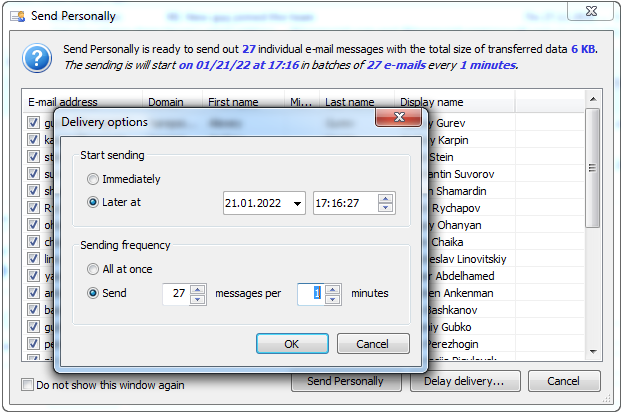Viewport: 623px width, 414px height.
Task: Uncheck the Ankenman recipient row checkbox
Action: [33, 293]
